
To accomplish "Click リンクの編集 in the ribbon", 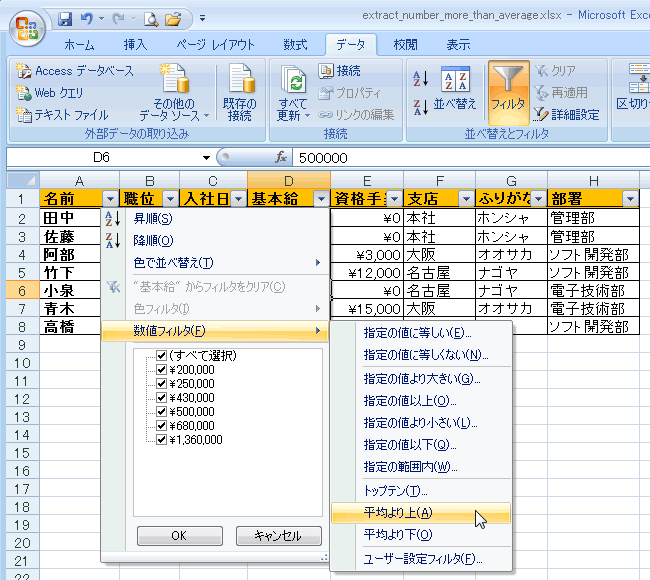I will tap(356, 115).
